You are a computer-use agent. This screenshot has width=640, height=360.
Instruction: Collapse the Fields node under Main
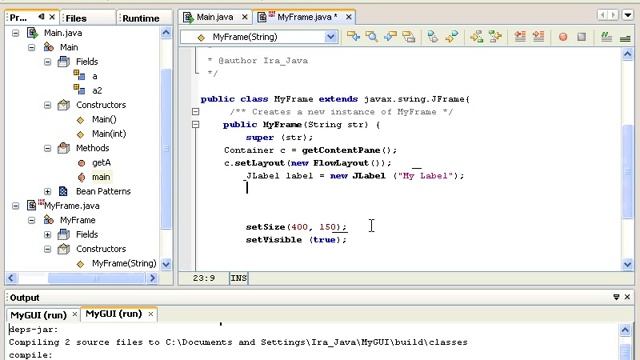pyautogui.click(x=48, y=62)
